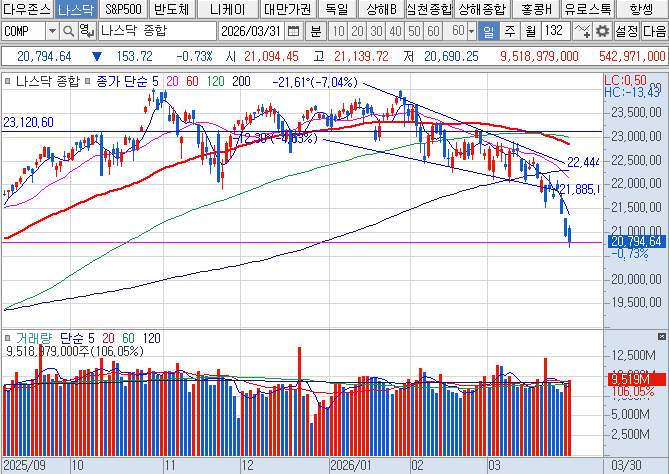Open chart settings gear icon

tap(602, 31)
